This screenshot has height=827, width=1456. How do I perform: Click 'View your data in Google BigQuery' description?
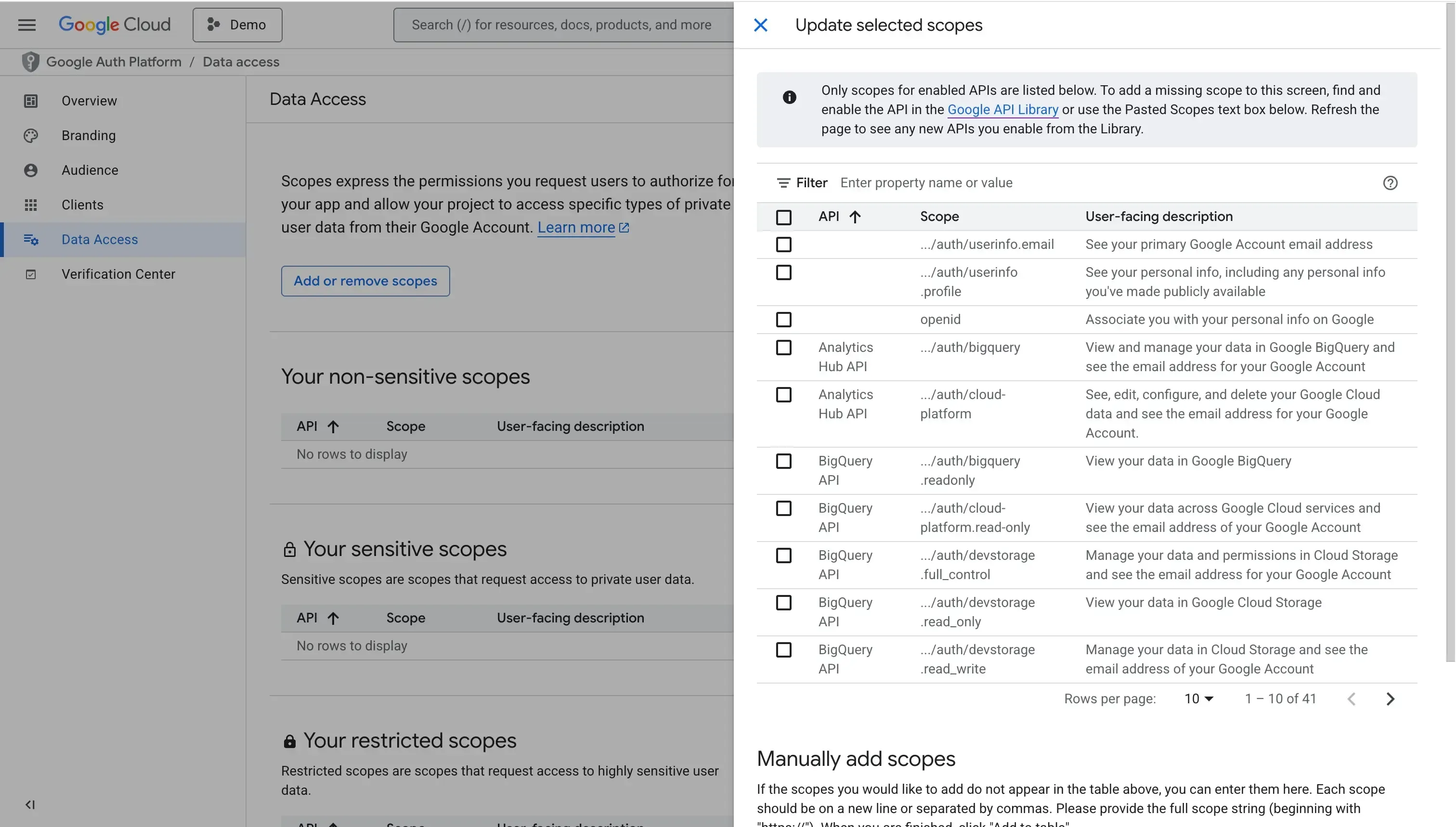pos(1188,461)
